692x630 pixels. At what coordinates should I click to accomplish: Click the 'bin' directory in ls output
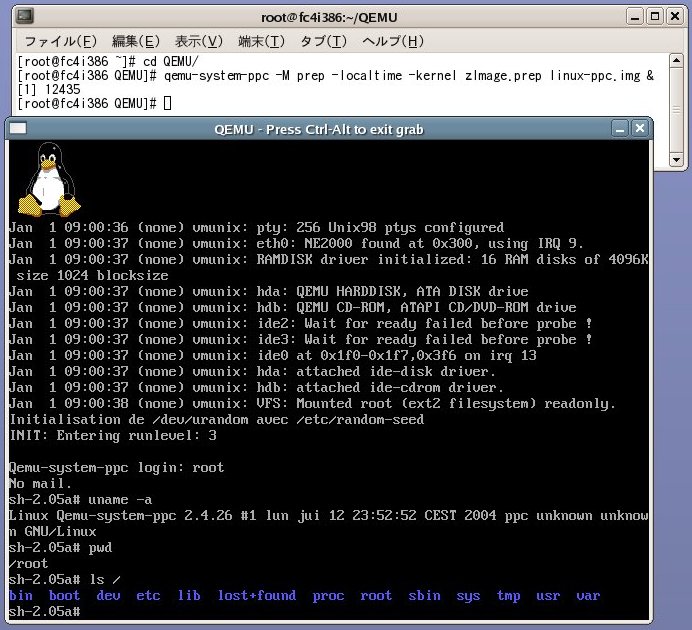point(21,596)
